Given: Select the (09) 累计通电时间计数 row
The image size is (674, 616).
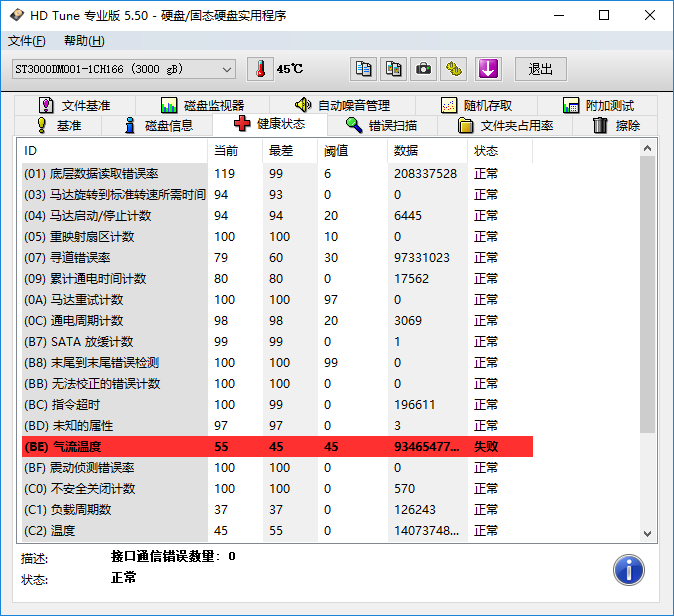Looking at the screenshot, I should coord(277,279).
